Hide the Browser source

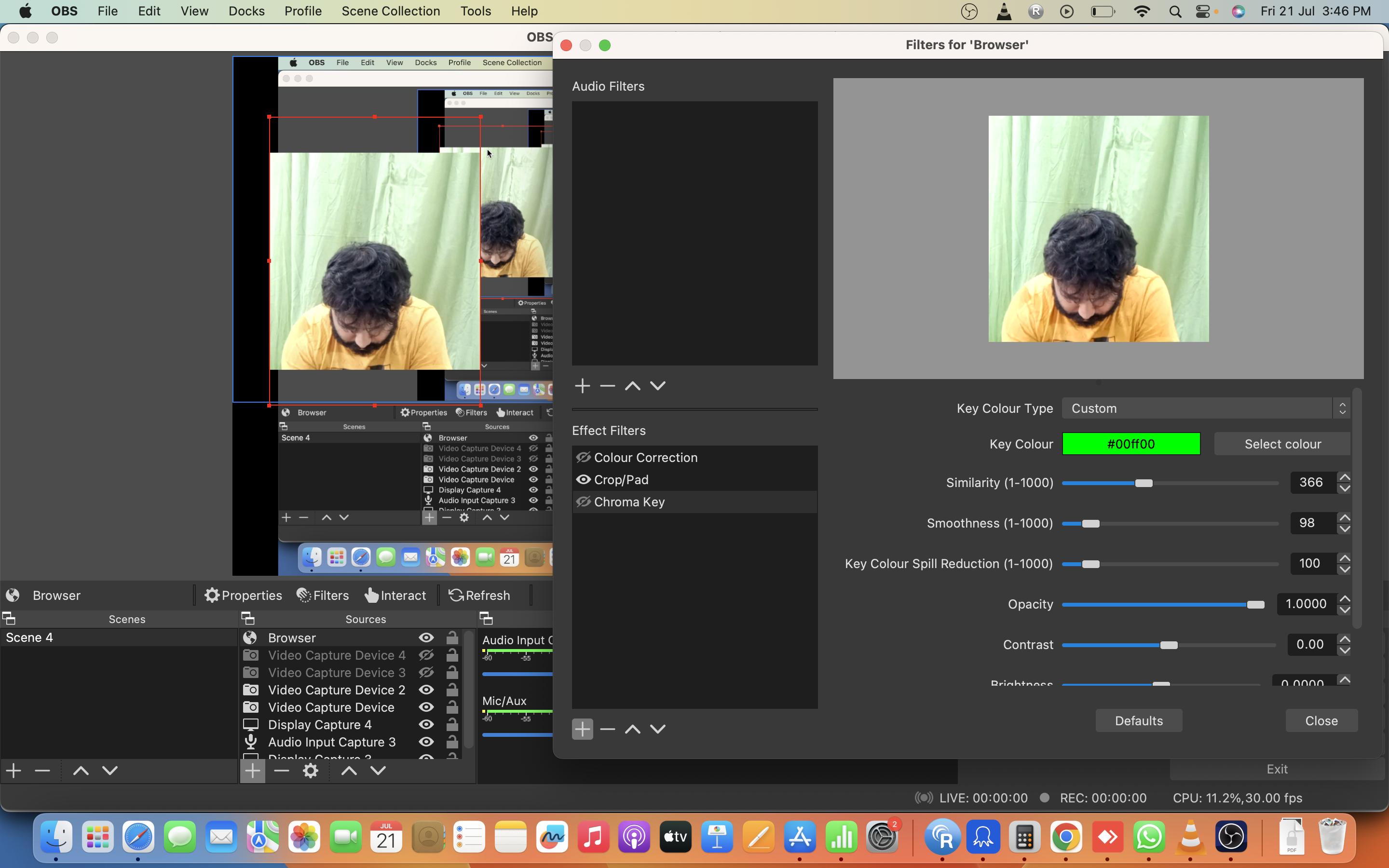coord(426,638)
